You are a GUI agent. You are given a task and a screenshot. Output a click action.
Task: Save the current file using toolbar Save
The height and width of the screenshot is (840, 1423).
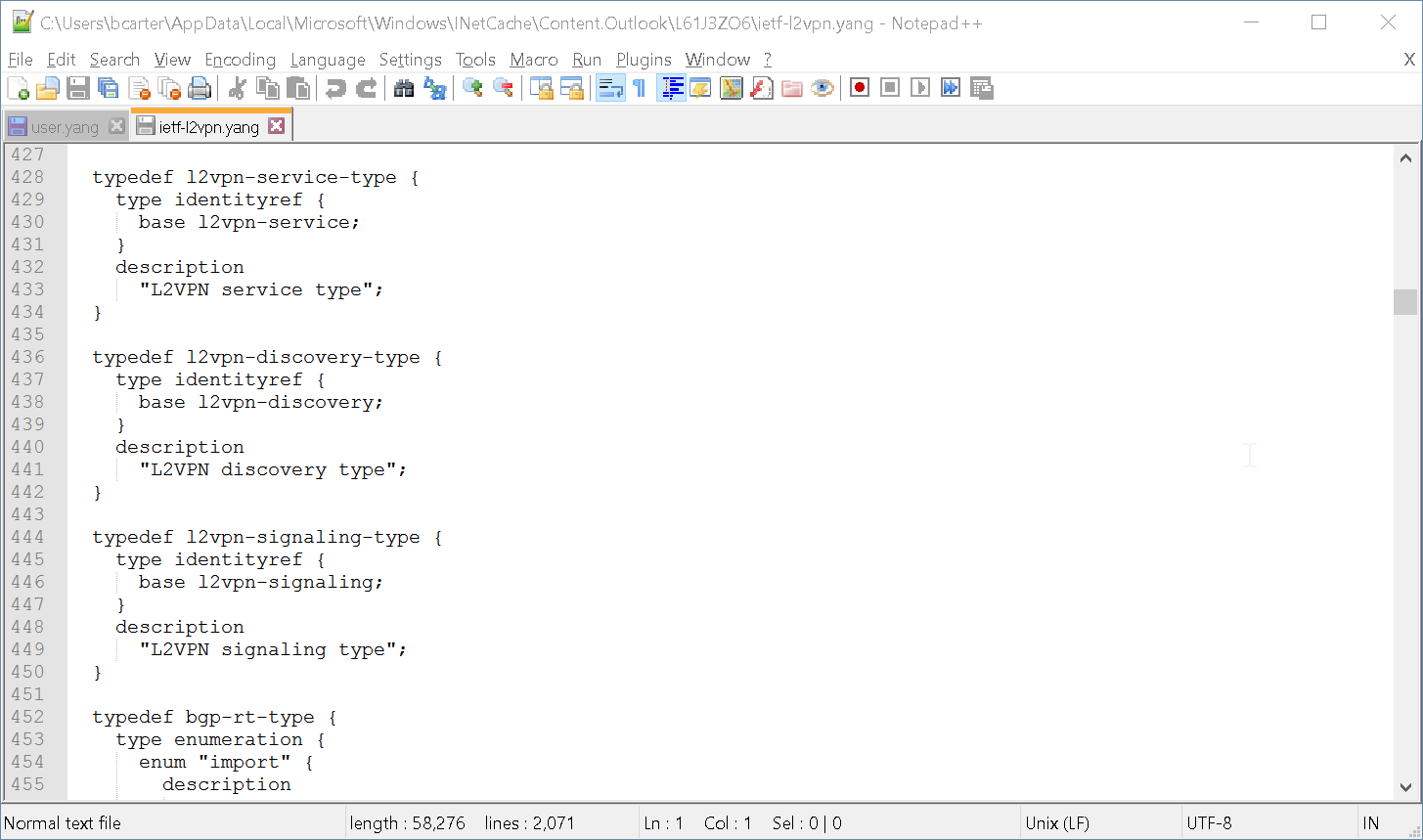(78, 88)
